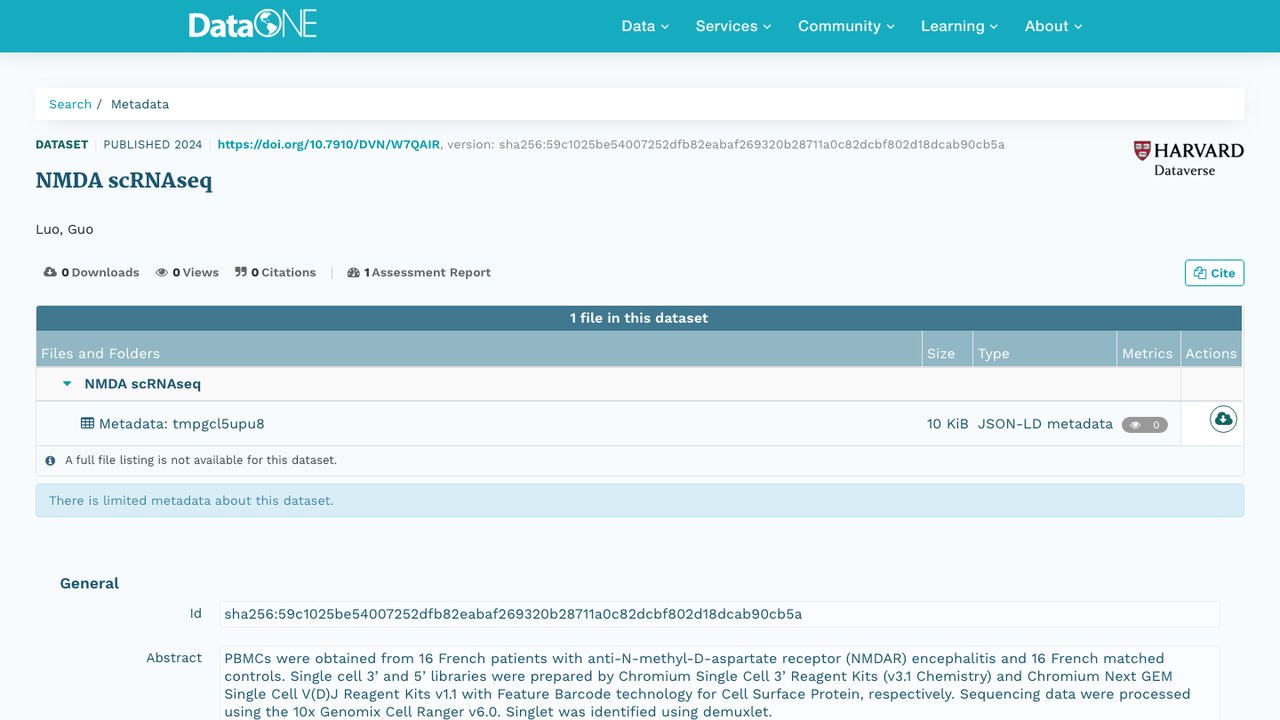Click the NMDA scRNAseq folder name
The image size is (1280, 720).
(x=143, y=384)
